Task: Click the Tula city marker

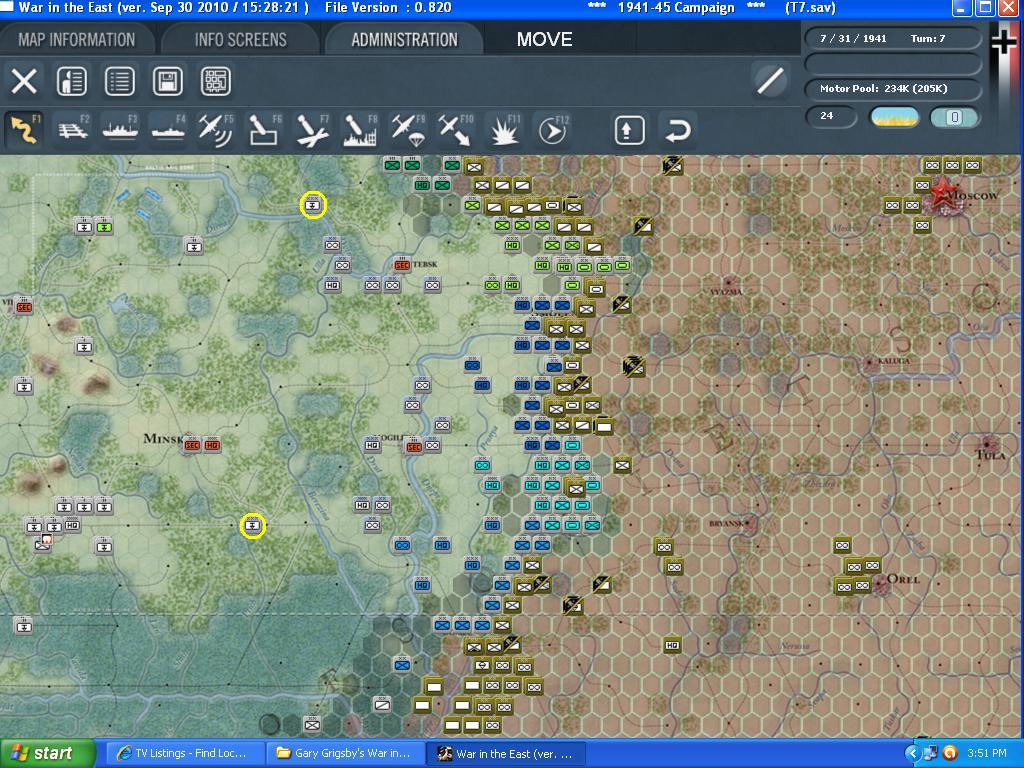Action: (987, 443)
